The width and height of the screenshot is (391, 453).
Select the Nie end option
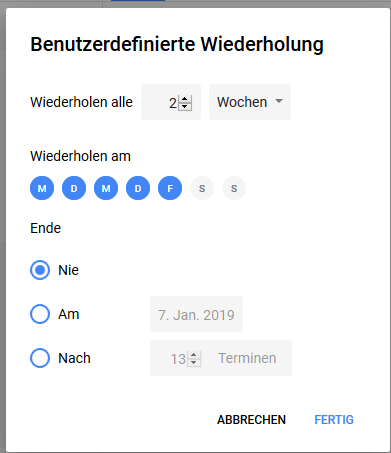[x=40, y=270]
